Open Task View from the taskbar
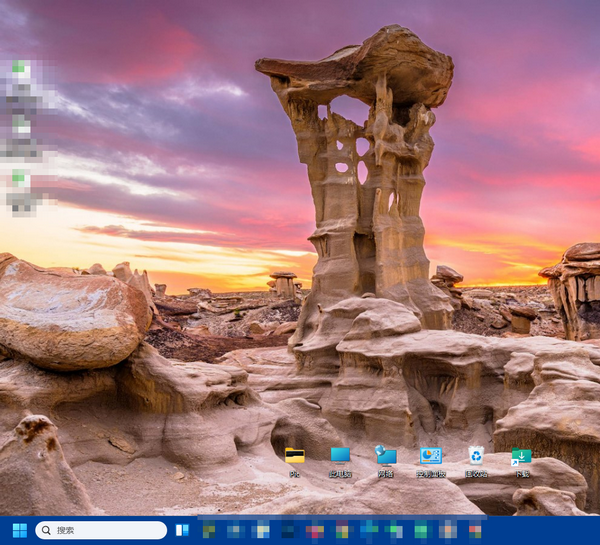The image size is (600, 545). coord(182,530)
